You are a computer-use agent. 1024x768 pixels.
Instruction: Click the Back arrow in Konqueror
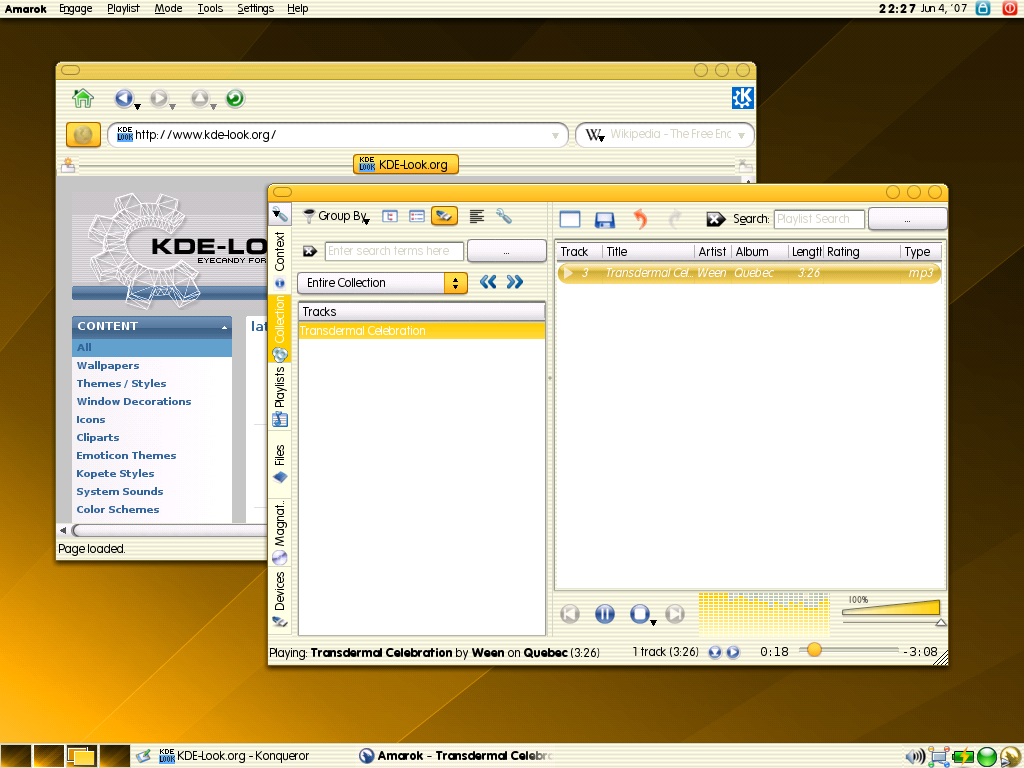point(123,98)
